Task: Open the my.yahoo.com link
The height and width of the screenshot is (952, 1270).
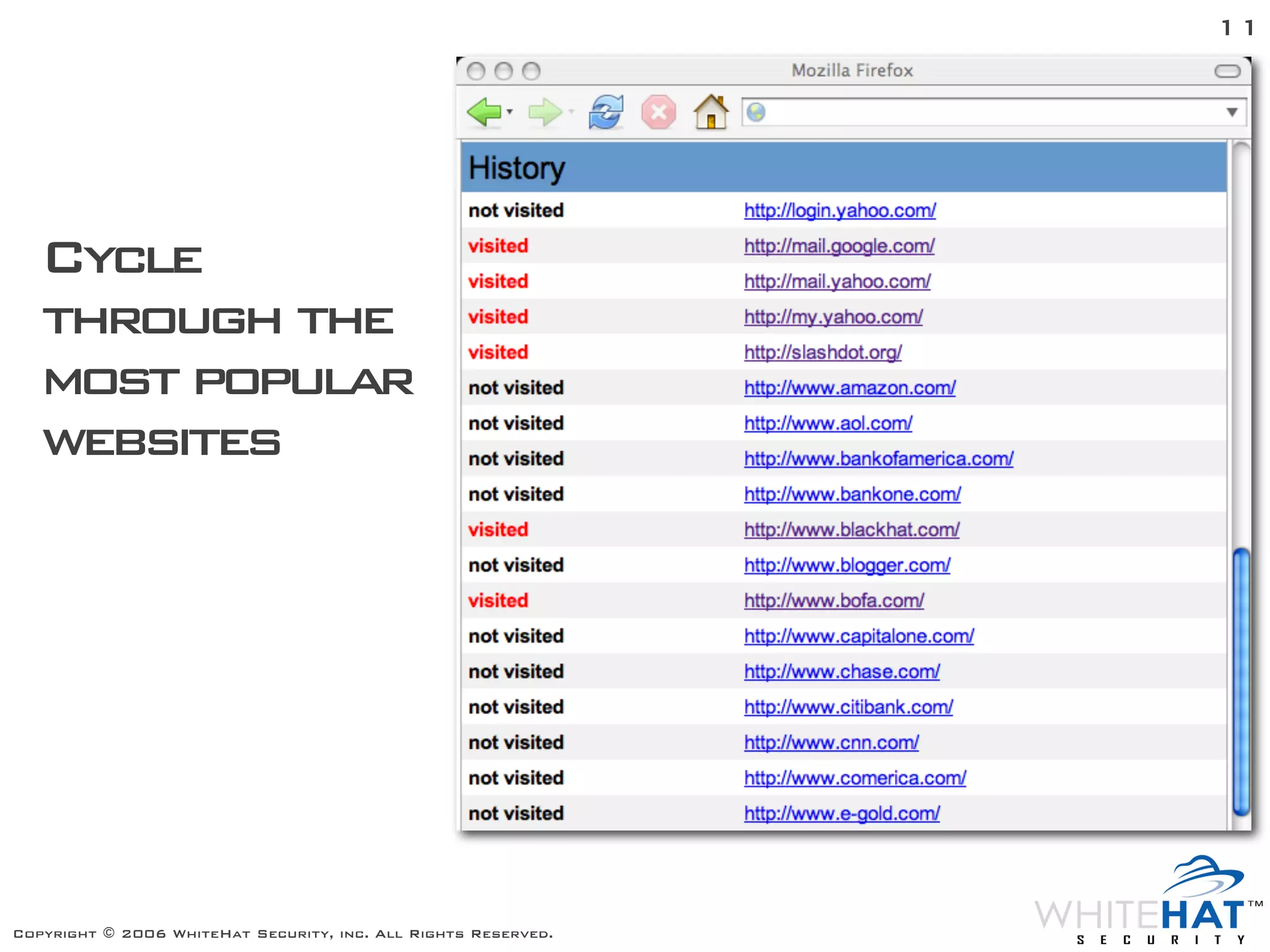Action: tap(833, 317)
